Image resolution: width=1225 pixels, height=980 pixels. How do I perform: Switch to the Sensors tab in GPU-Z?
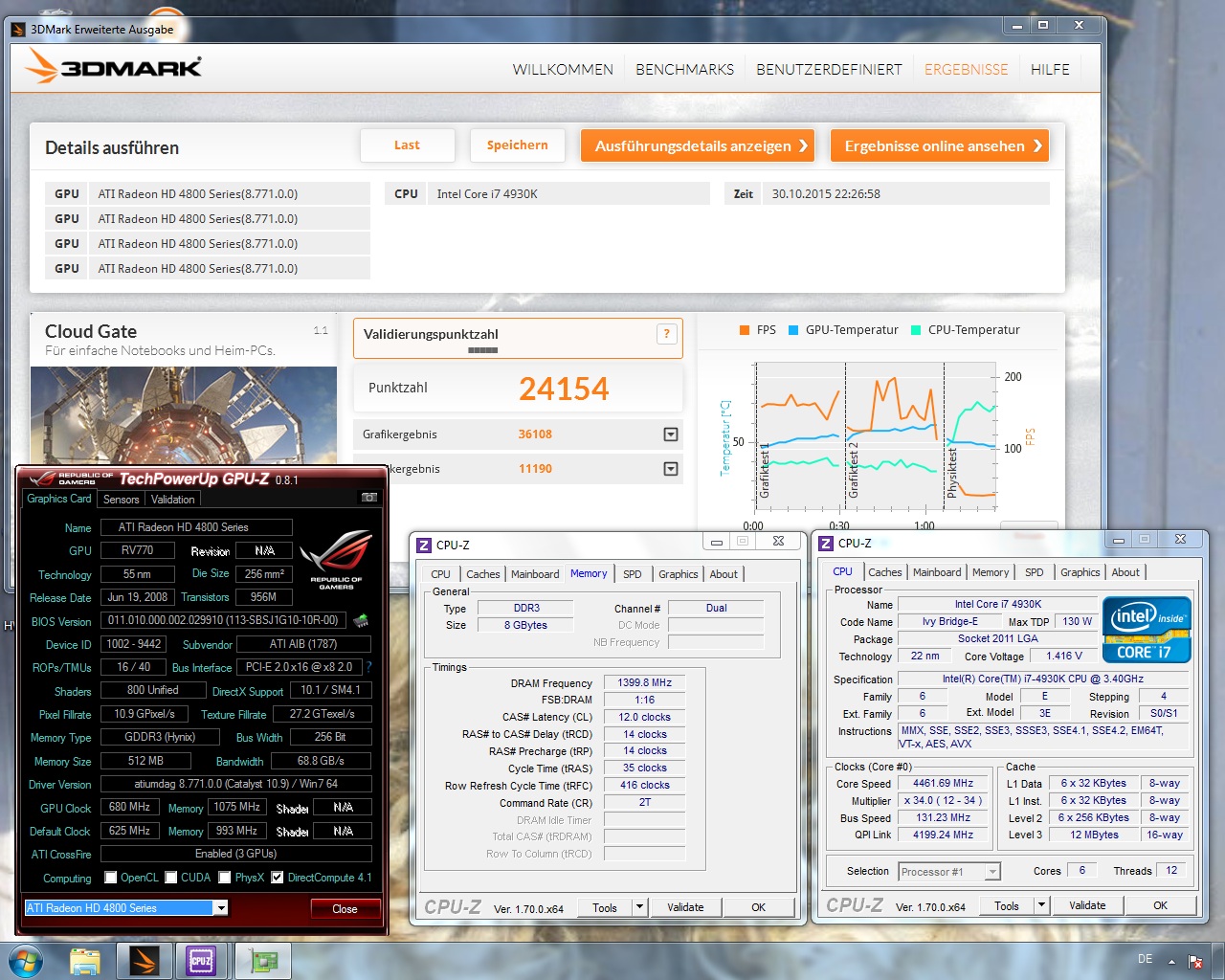point(122,500)
